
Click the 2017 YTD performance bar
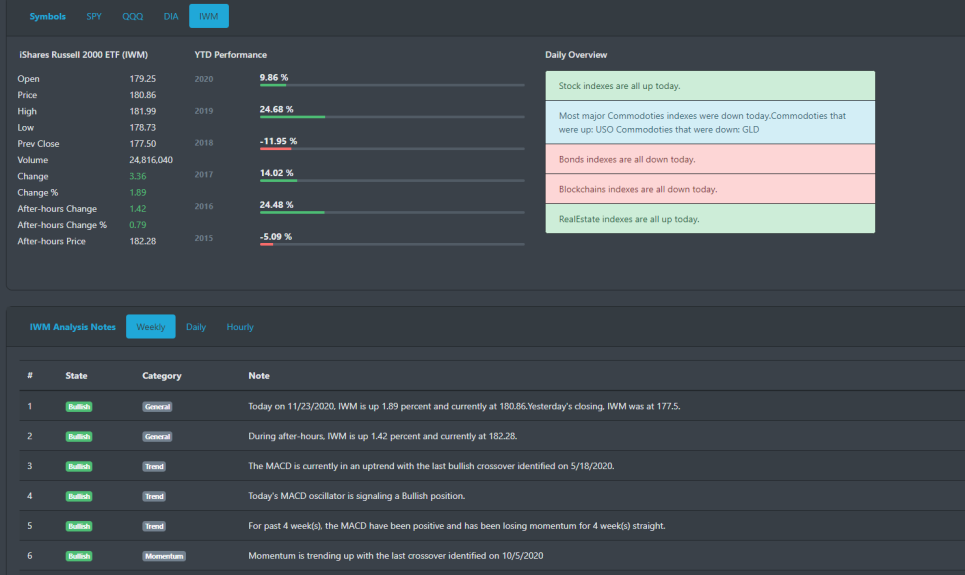pos(392,180)
